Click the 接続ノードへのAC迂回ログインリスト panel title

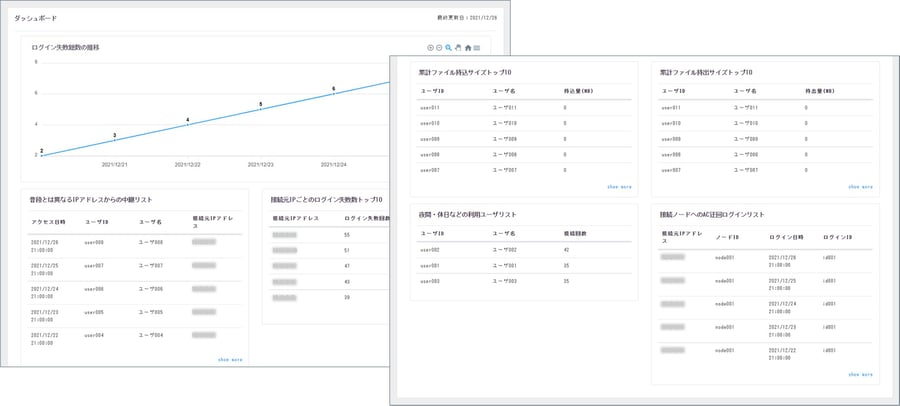tap(712, 215)
